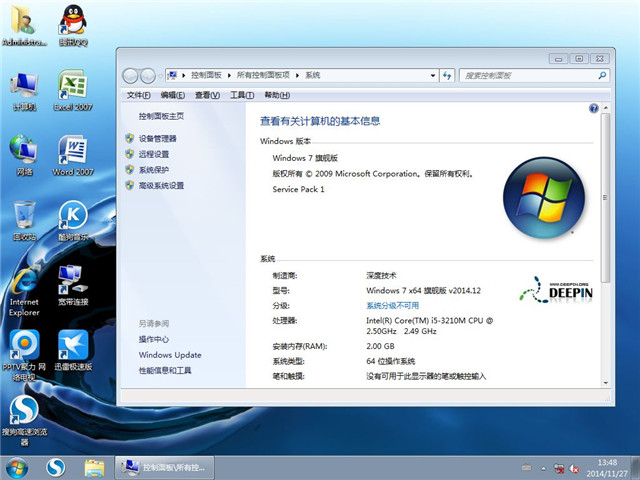Click the Windows Start orb
The width and height of the screenshot is (640, 480).
click(x=17, y=468)
